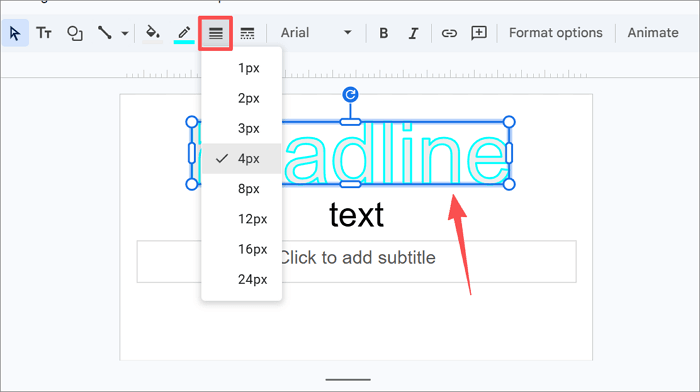Click the speaker notes drag bar below slide
The height and width of the screenshot is (392, 700).
tap(348, 380)
